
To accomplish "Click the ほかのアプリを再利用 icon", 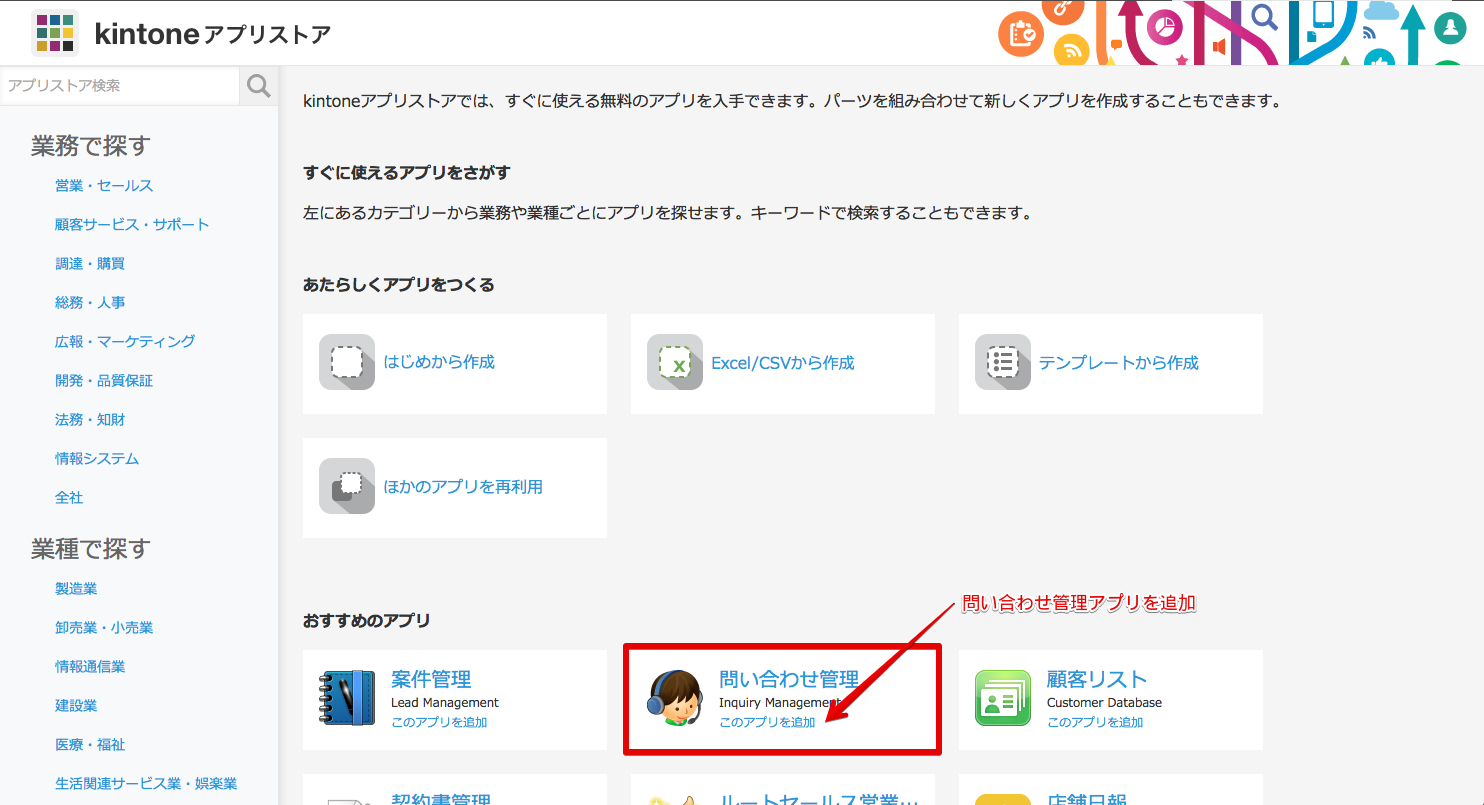I will point(347,486).
